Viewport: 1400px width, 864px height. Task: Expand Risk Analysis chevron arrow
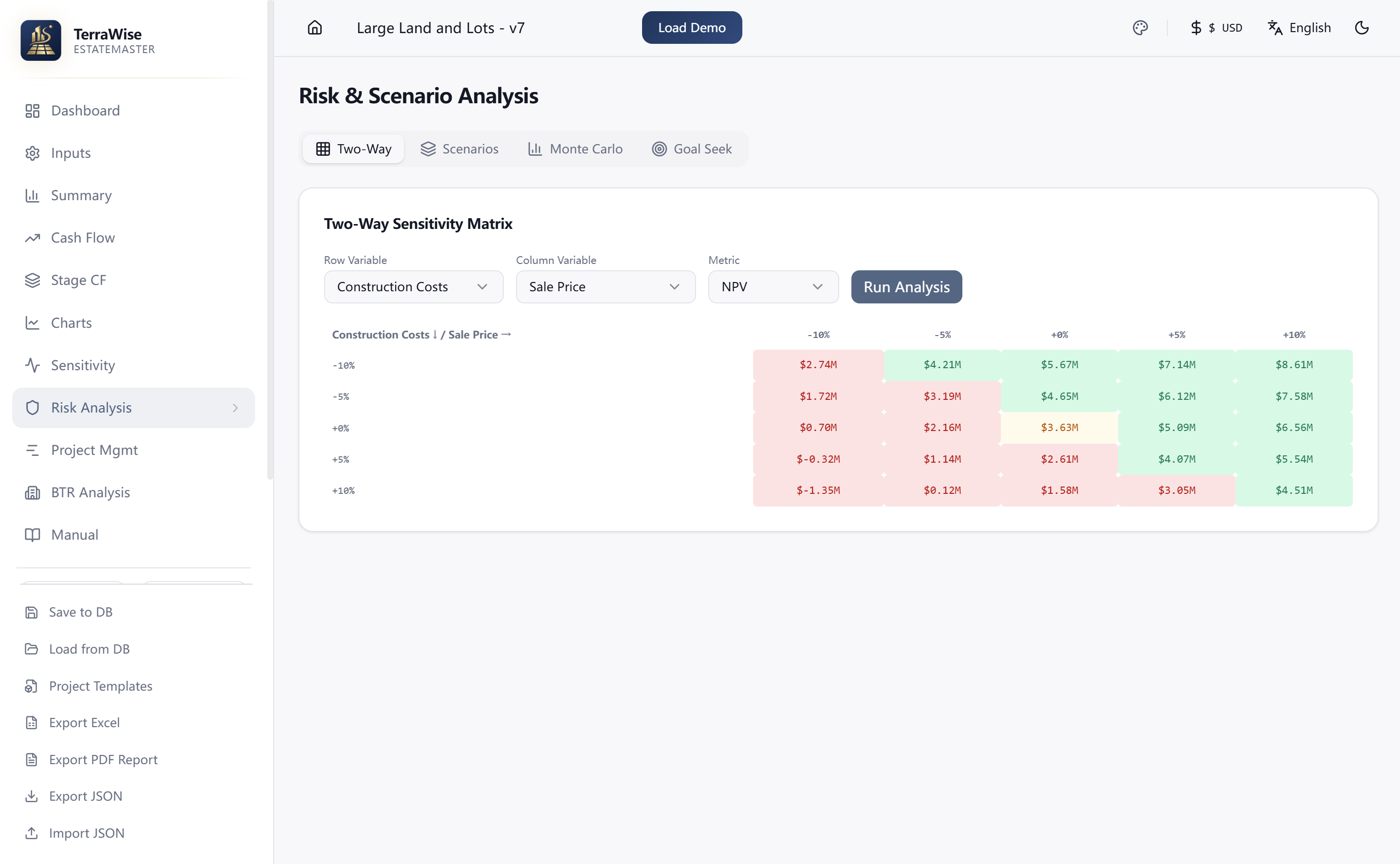point(235,408)
